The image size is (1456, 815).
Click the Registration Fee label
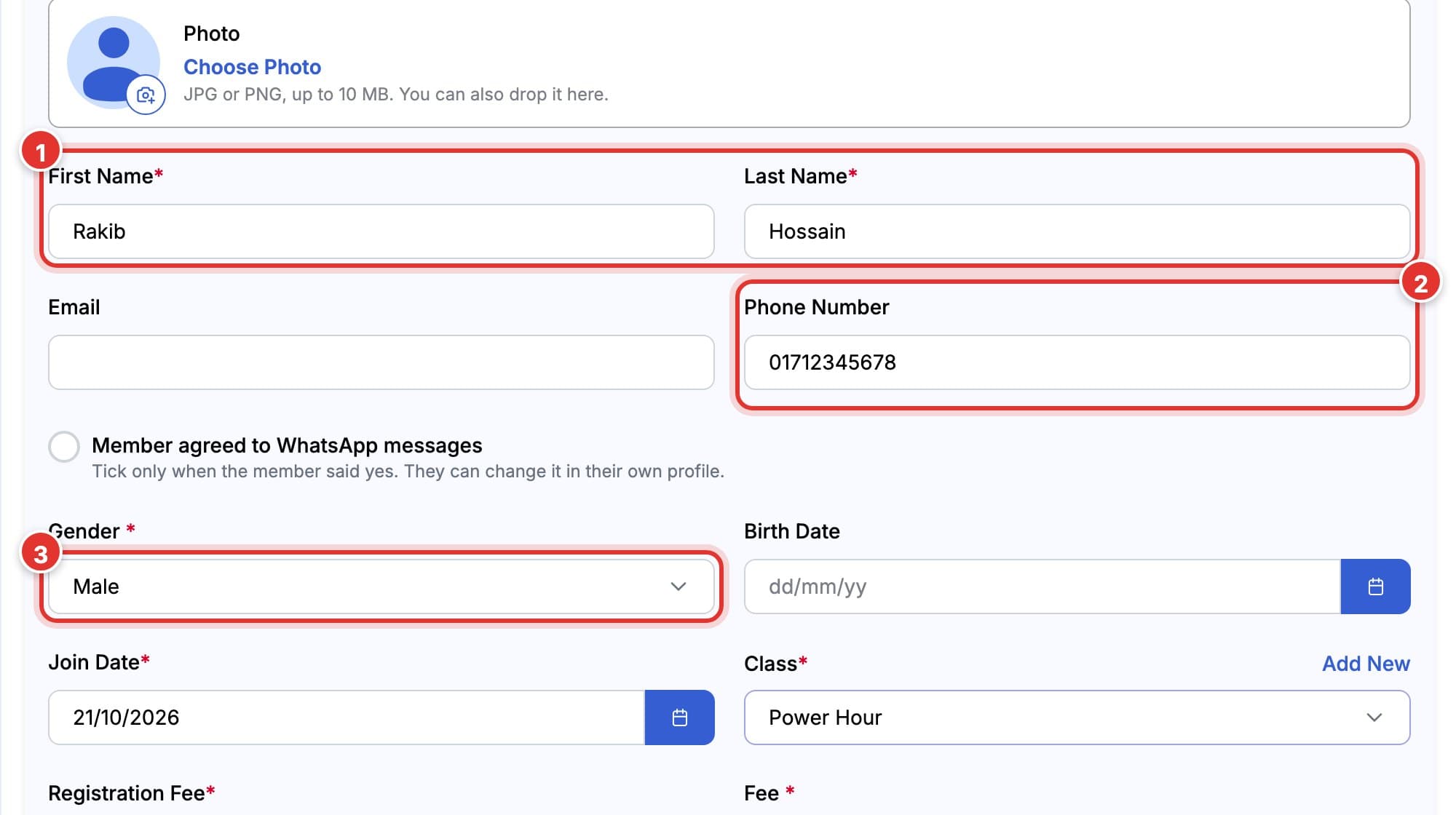tap(131, 793)
